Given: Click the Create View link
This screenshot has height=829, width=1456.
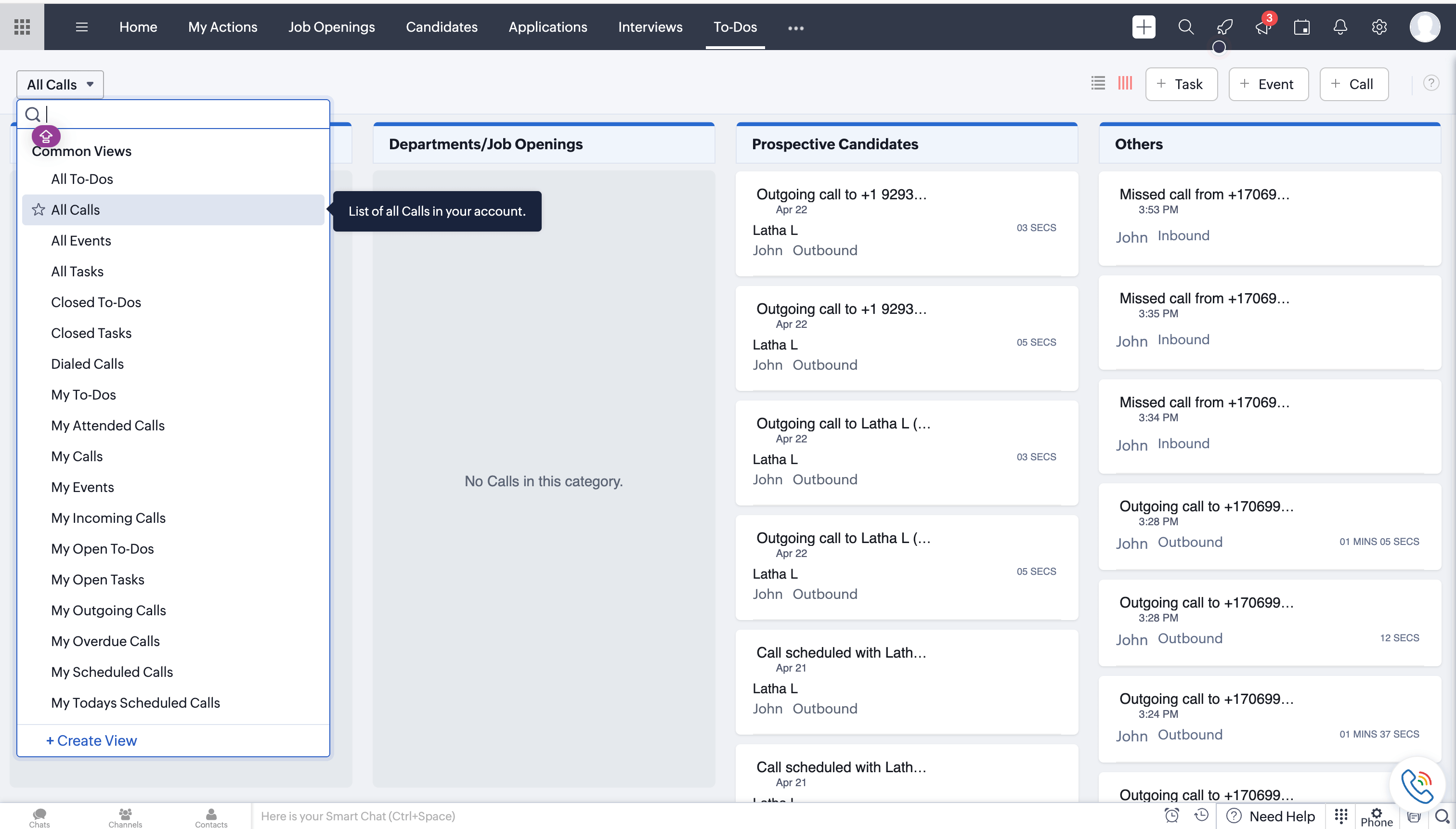Looking at the screenshot, I should pyautogui.click(x=91, y=740).
